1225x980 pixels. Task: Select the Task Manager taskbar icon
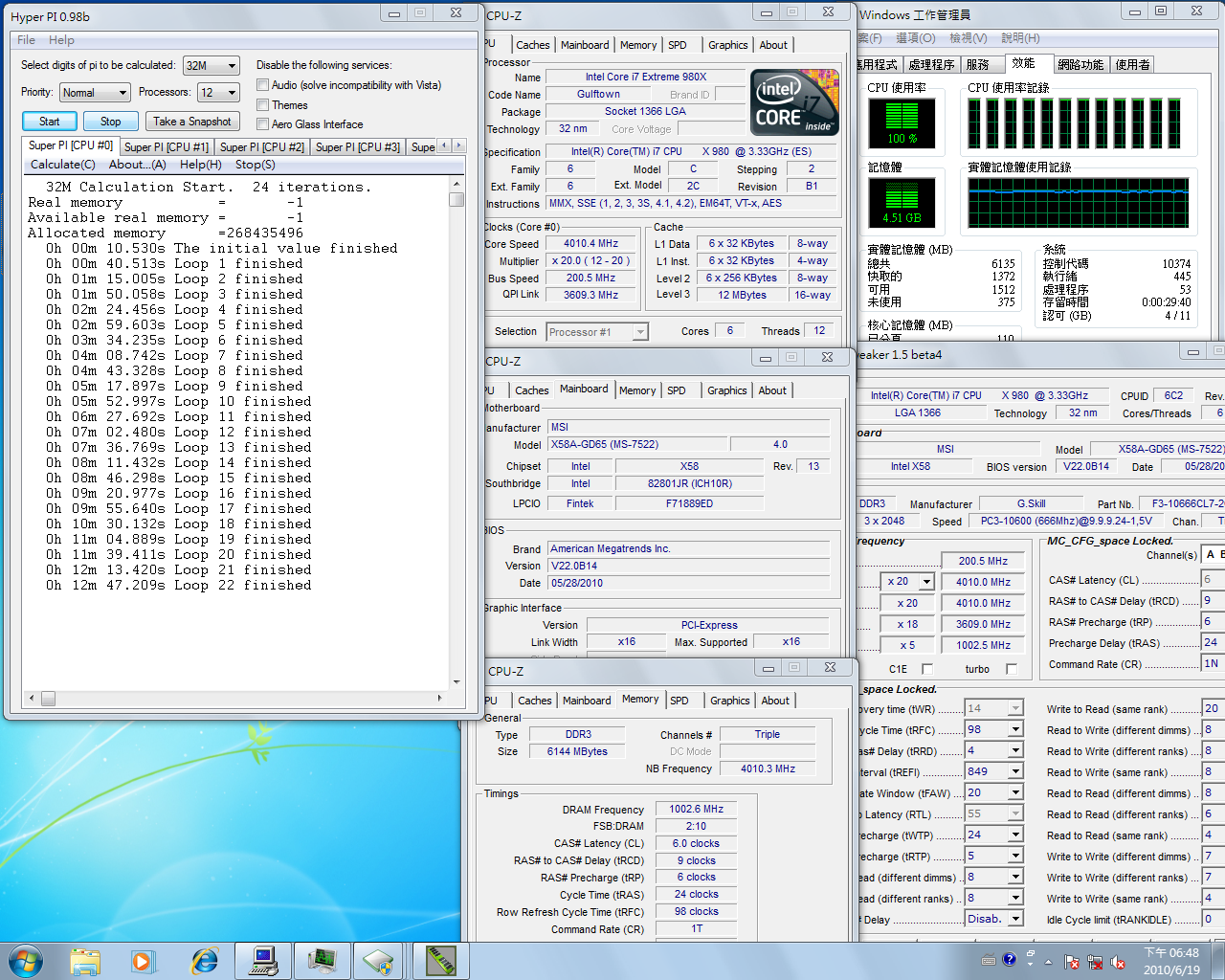323,961
